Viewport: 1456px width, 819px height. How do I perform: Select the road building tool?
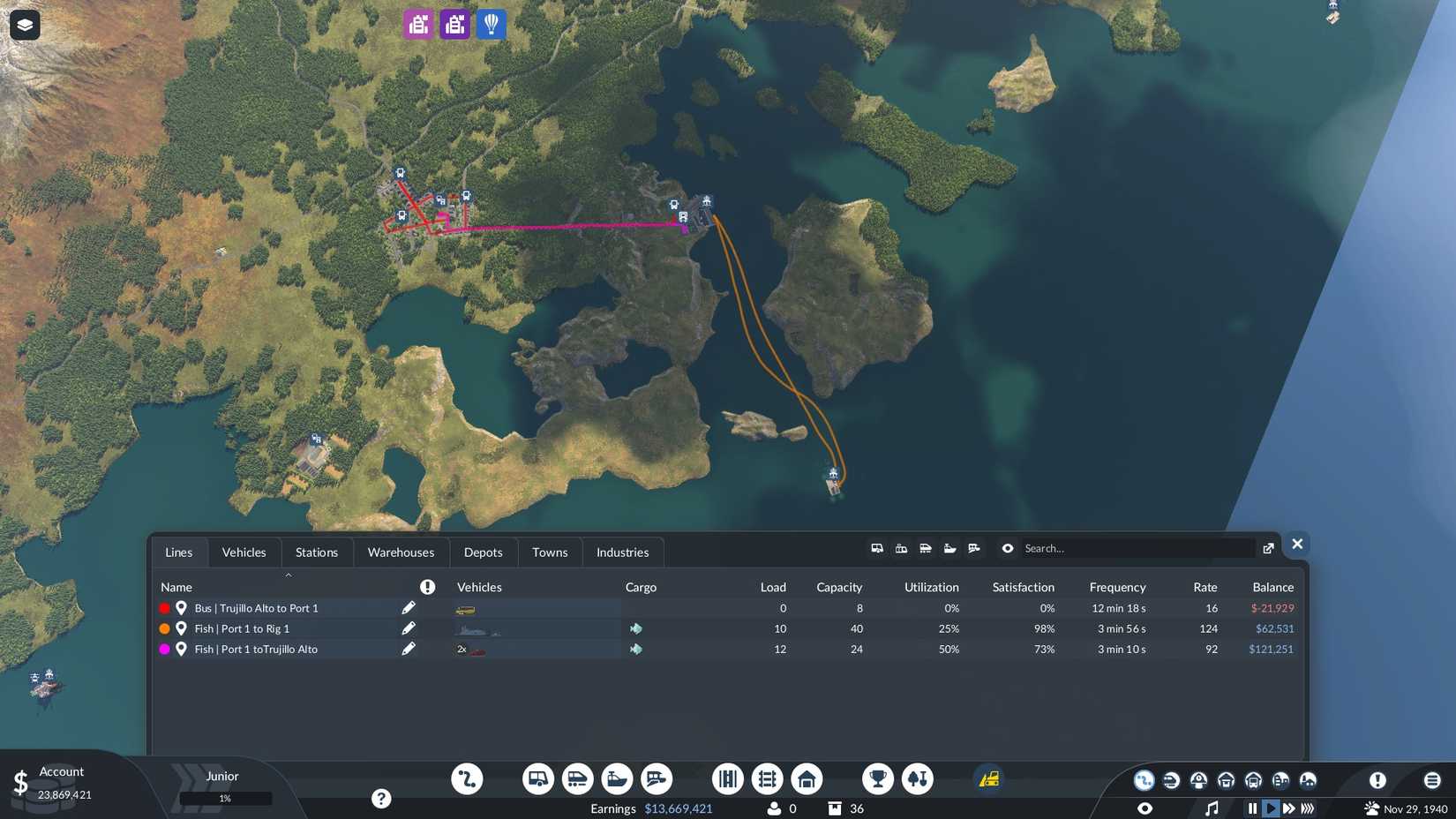click(x=728, y=779)
